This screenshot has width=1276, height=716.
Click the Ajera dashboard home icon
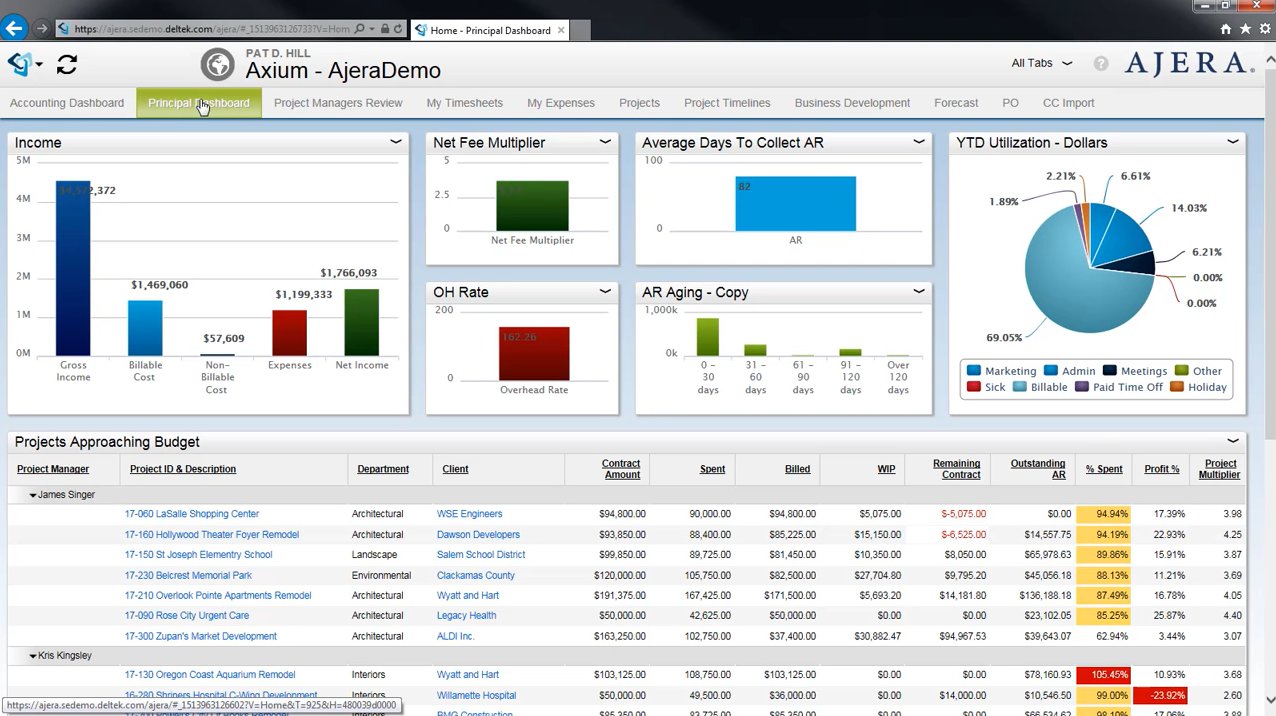pos(20,64)
